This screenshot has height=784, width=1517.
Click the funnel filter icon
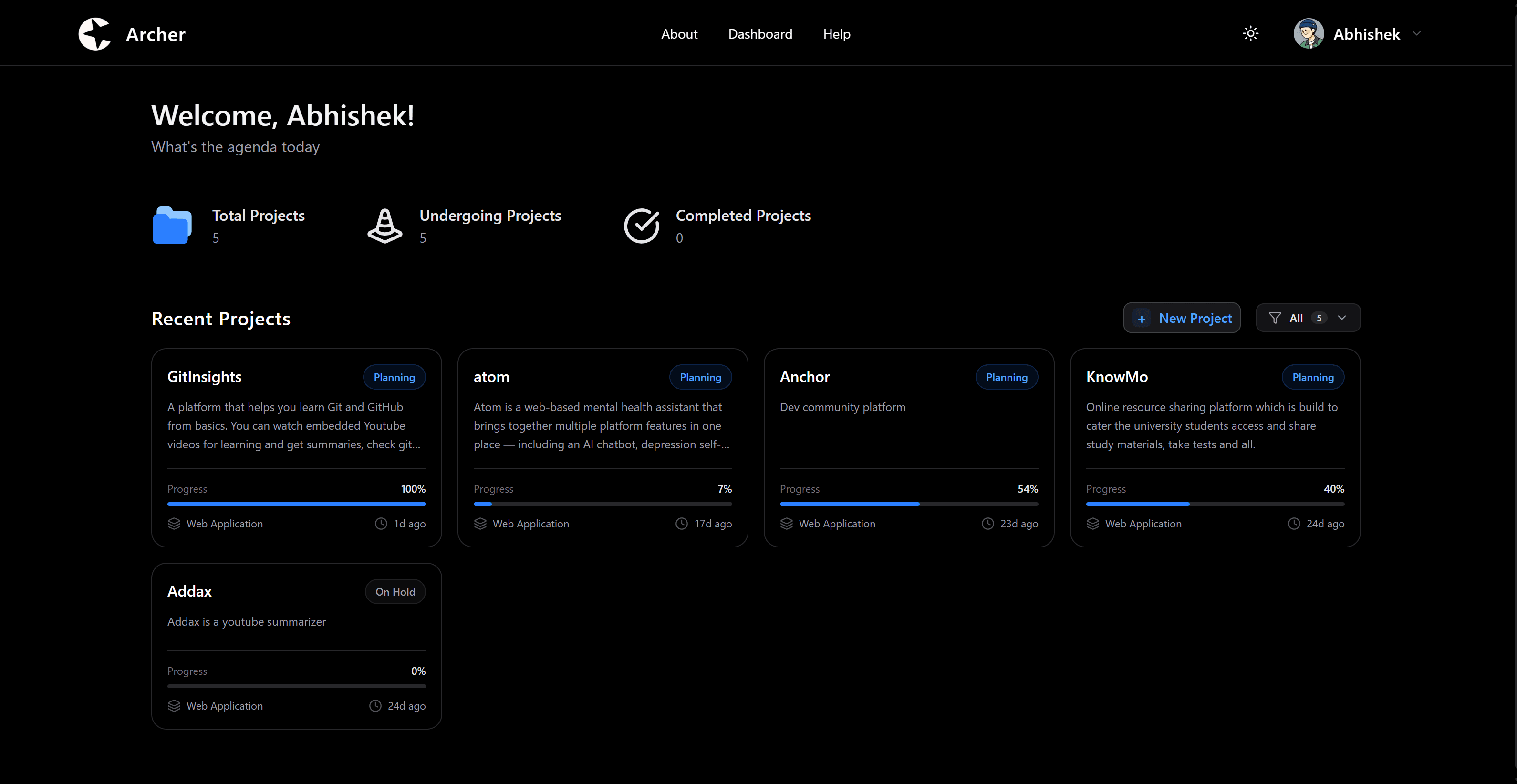pyautogui.click(x=1274, y=318)
